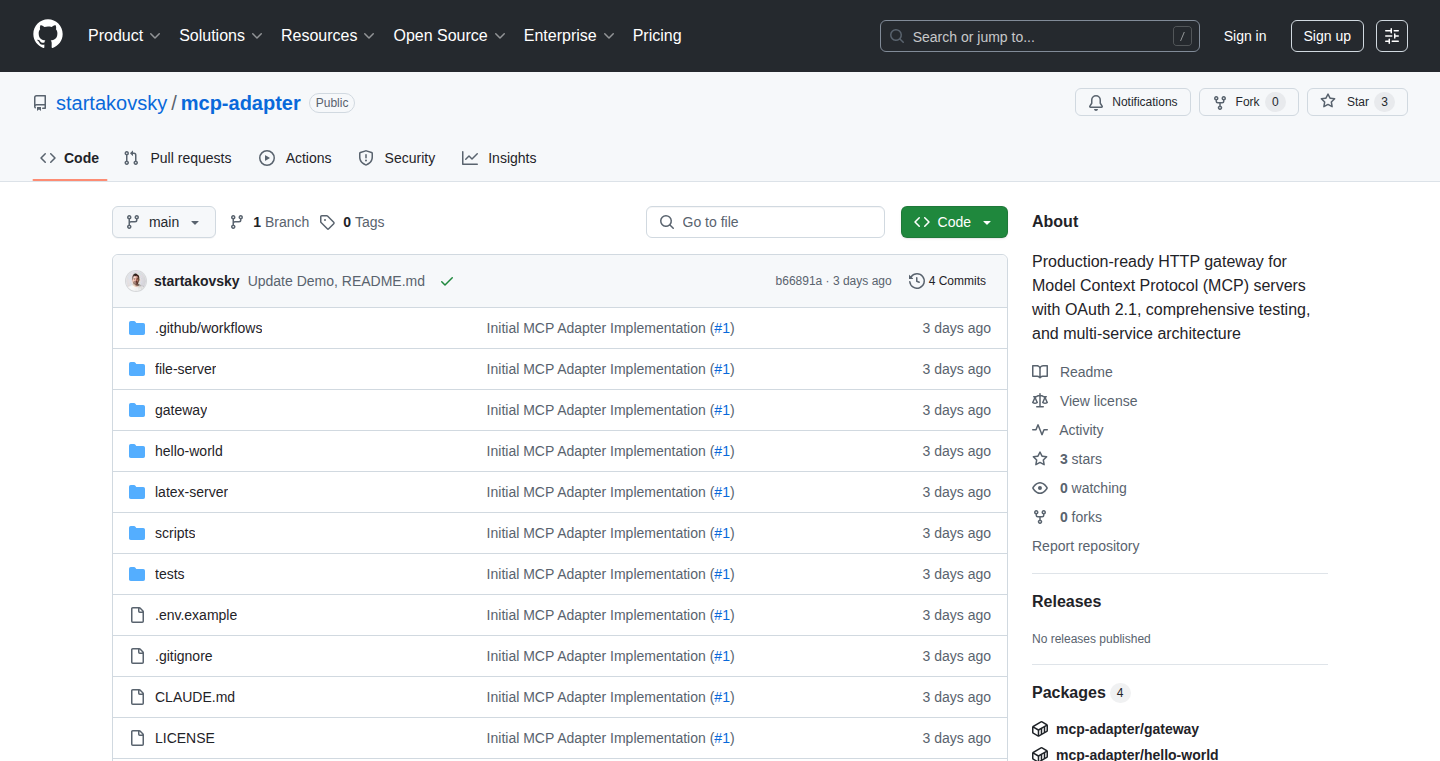1440x761 pixels.
Task: Click the branch icon next to 1 Branch
Action: pyautogui.click(x=237, y=222)
